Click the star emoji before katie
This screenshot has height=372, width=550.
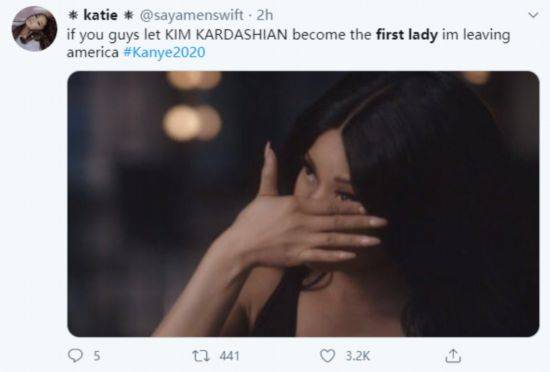[73, 15]
